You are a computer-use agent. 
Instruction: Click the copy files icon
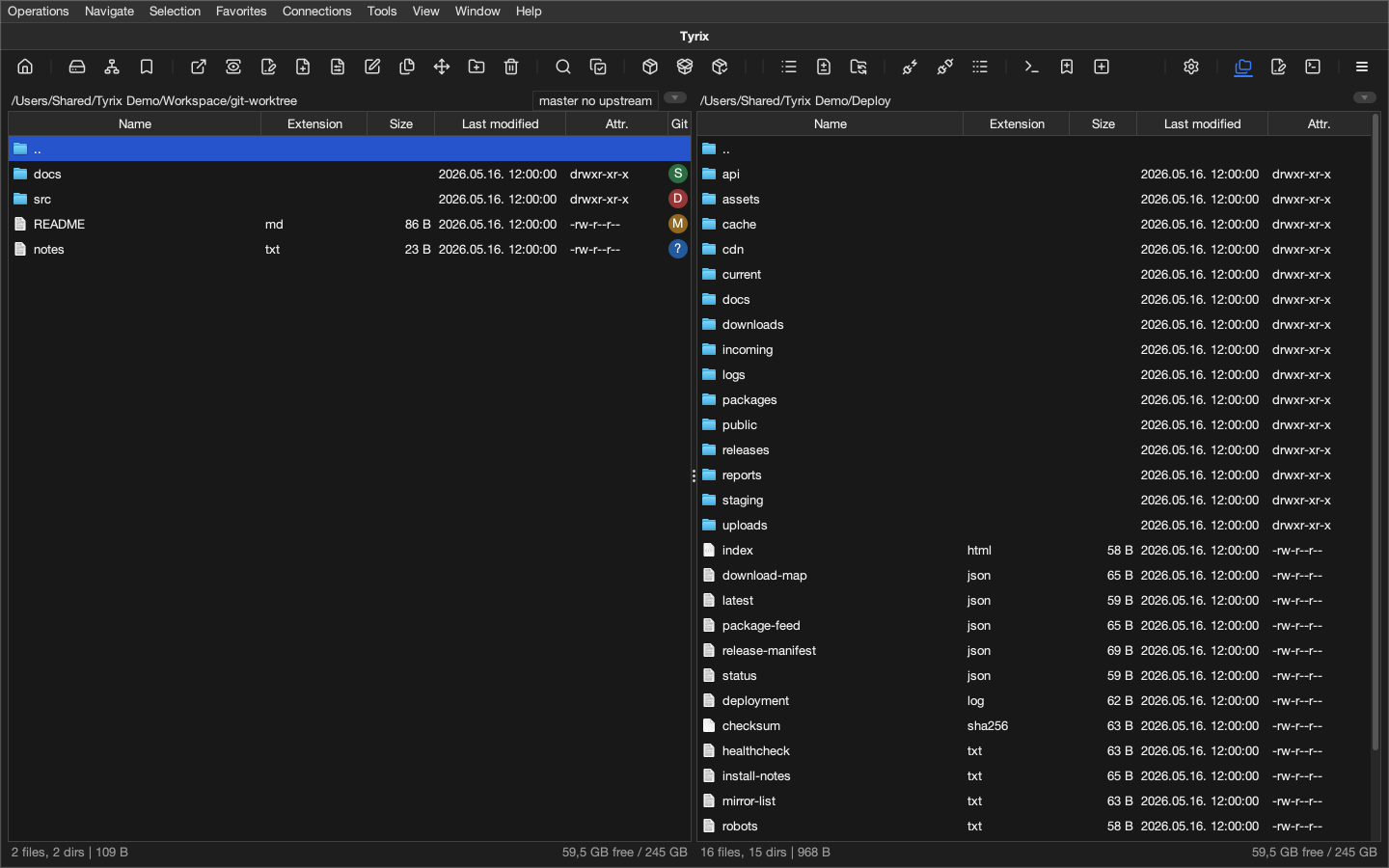tap(407, 67)
